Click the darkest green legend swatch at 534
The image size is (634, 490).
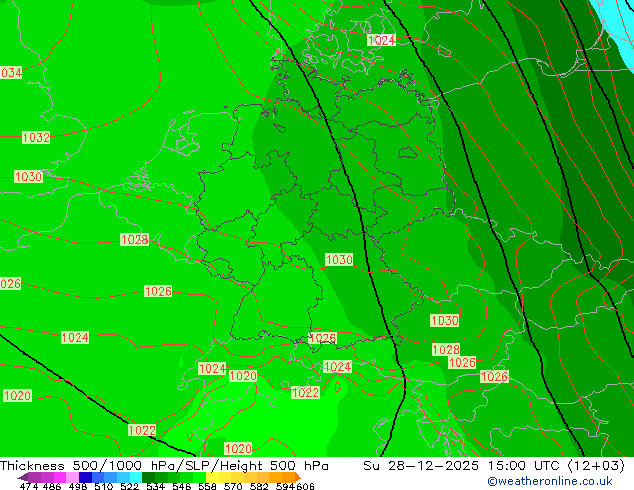tap(148, 477)
